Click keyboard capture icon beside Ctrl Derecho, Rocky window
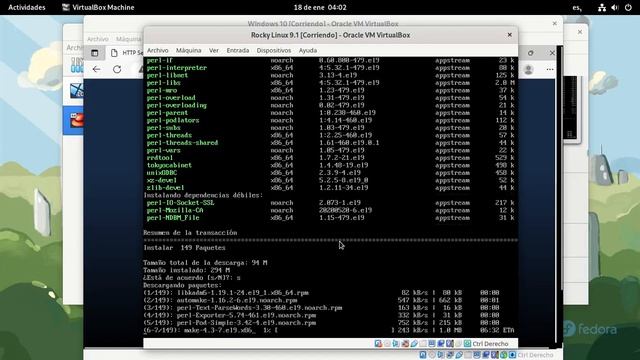Viewport: 640px width, 360px height. (467, 343)
